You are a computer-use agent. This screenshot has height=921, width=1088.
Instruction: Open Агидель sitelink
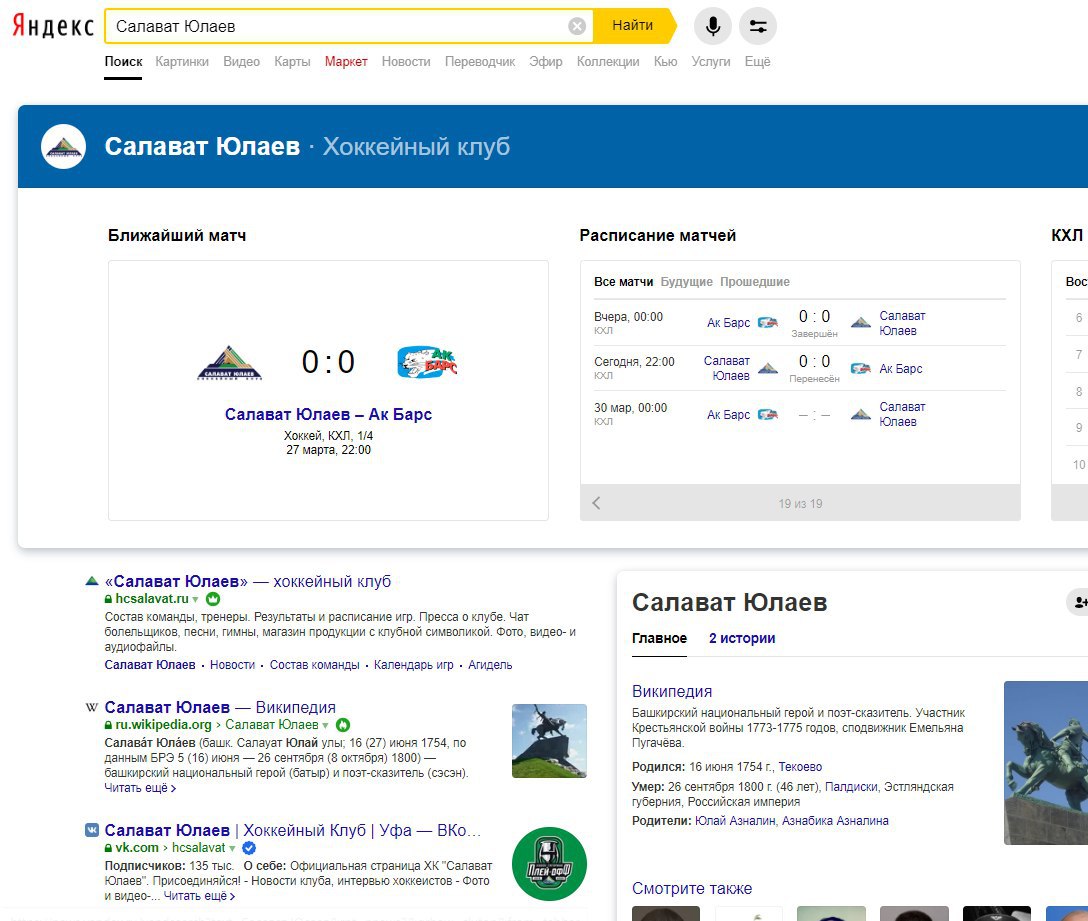490,665
